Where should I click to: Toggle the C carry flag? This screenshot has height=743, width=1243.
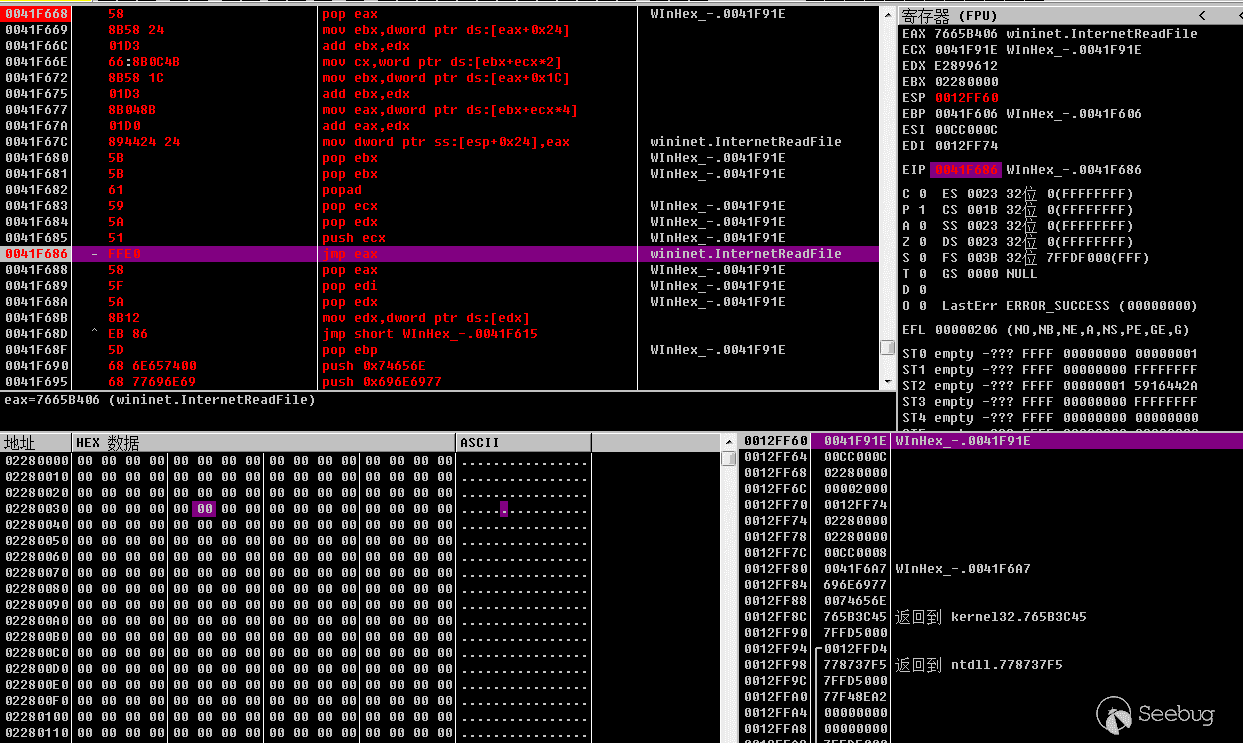913,194
